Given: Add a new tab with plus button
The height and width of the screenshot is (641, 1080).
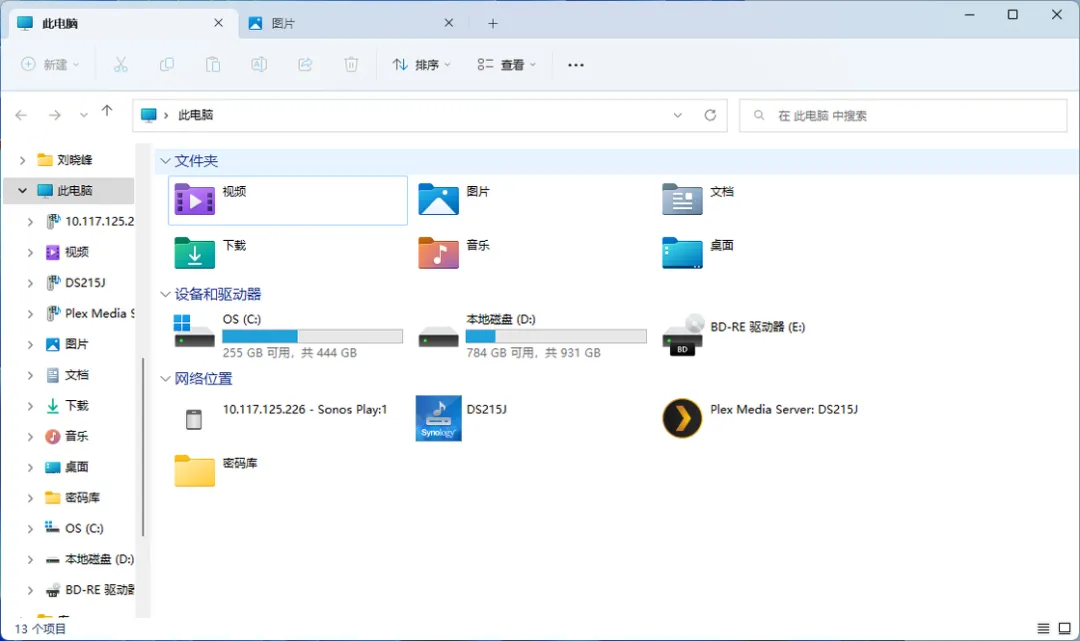Looking at the screenshot, I should (x=492, y=23).
